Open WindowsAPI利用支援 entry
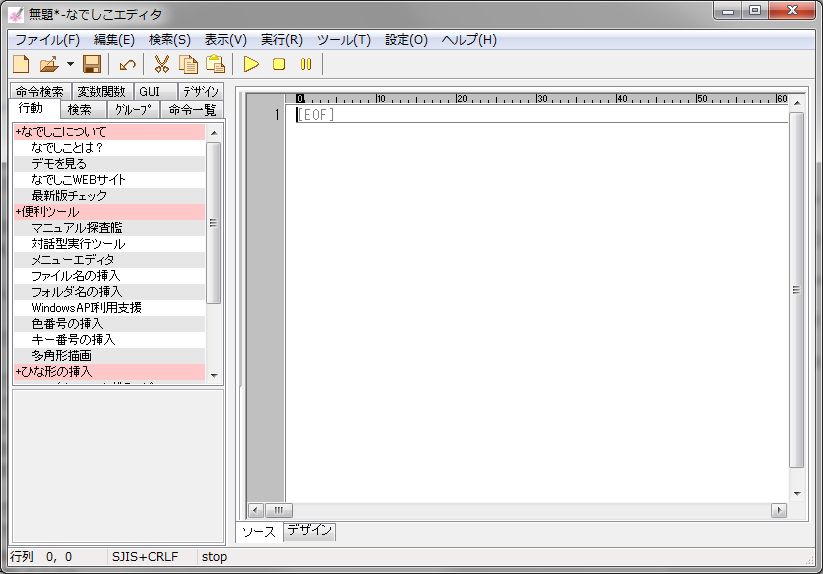Screen dimensions: 823x574 109,307
